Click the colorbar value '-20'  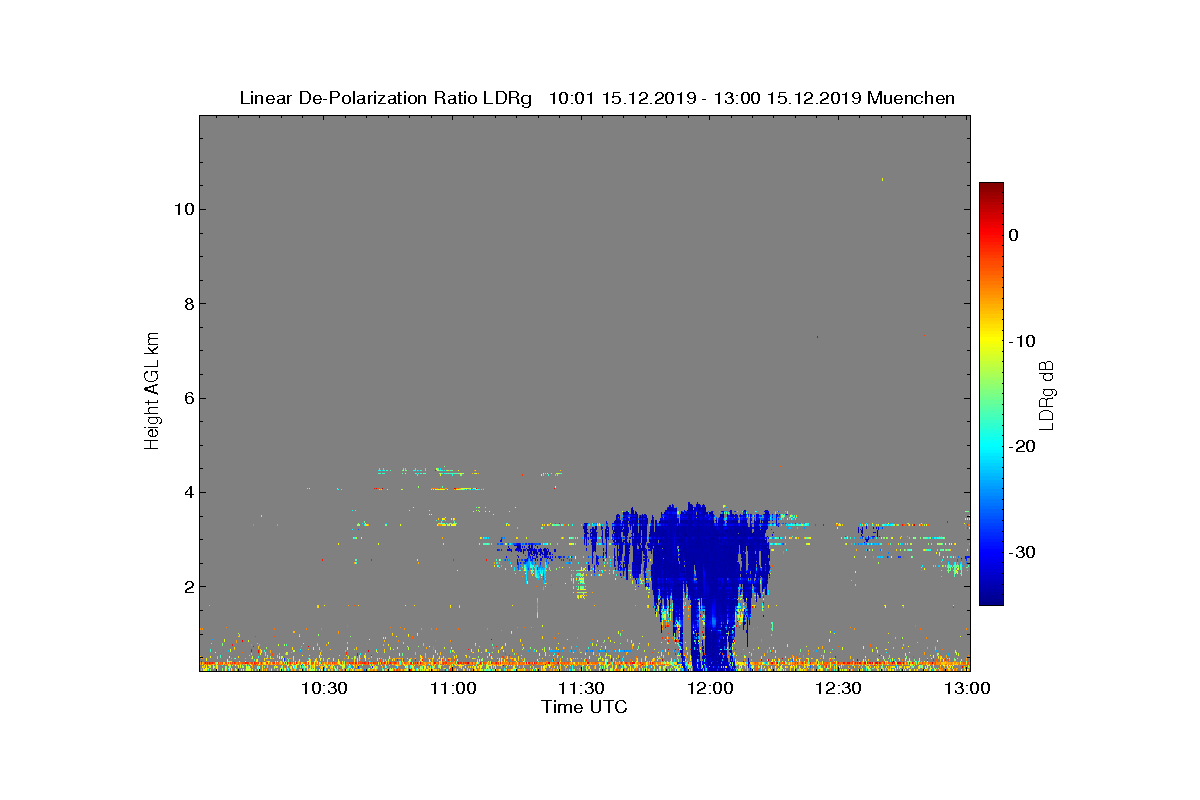(1021, 447)
